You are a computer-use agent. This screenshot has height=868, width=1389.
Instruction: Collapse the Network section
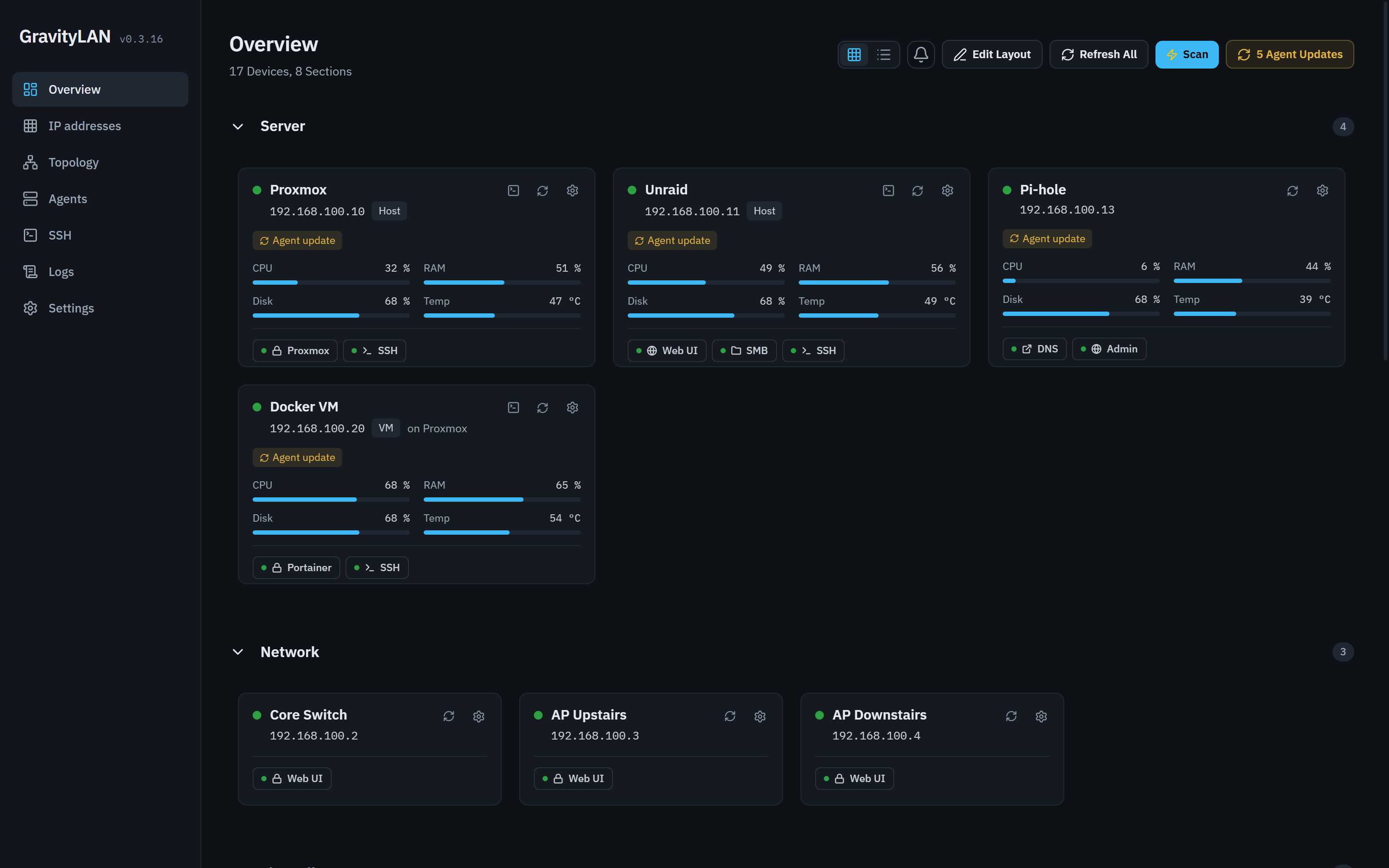(x=237, y=651)
